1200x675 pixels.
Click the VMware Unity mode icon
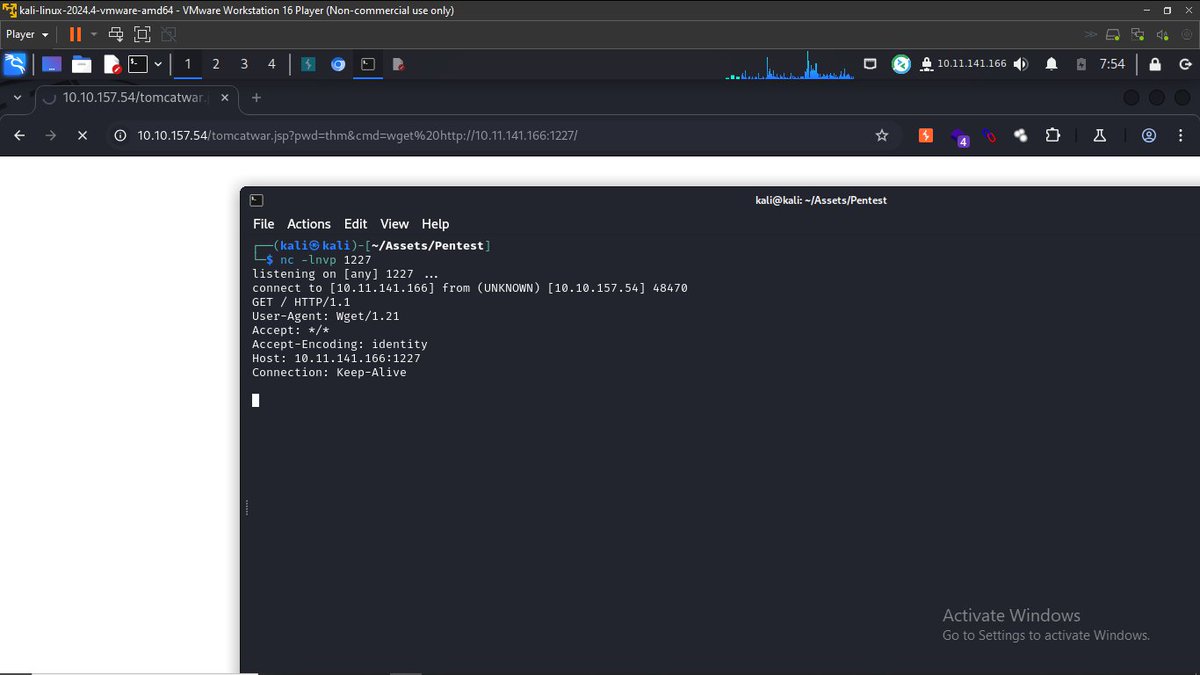click(x=167, y=34)
